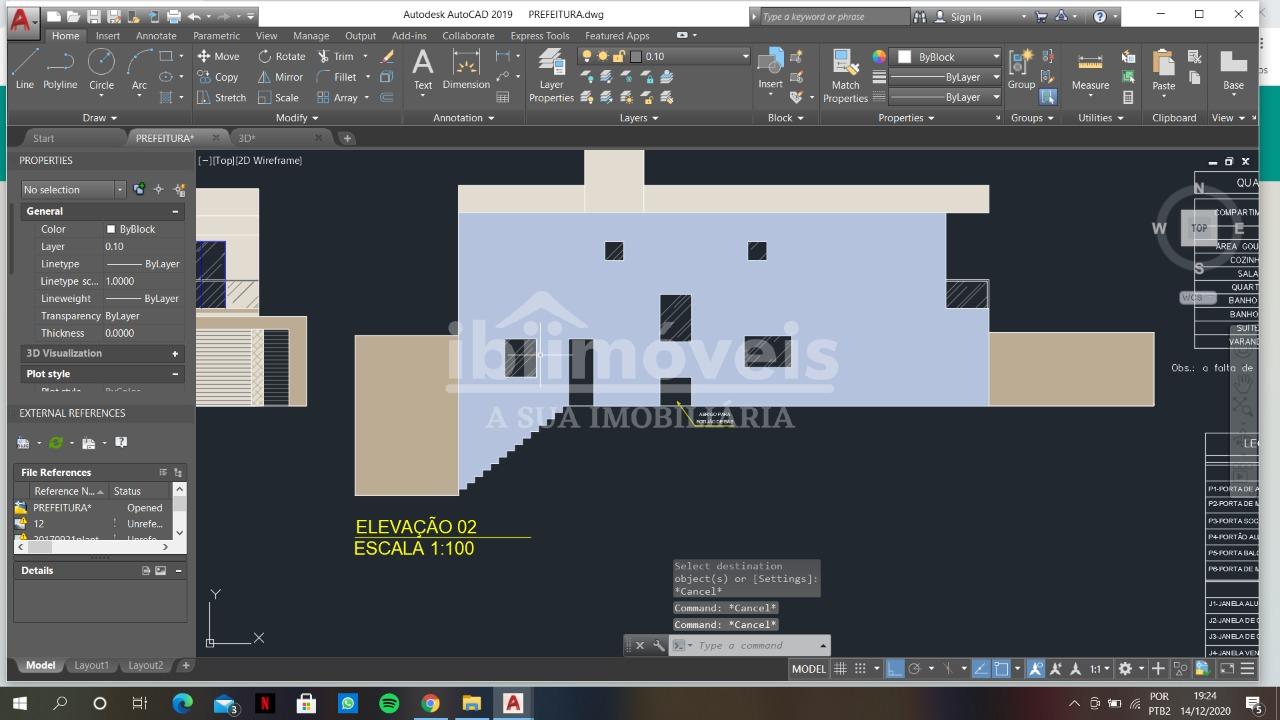The image size is (1280, 720).
Task: Click the Fillet tool
Action: pyautogui.click(x=336, y=77)
